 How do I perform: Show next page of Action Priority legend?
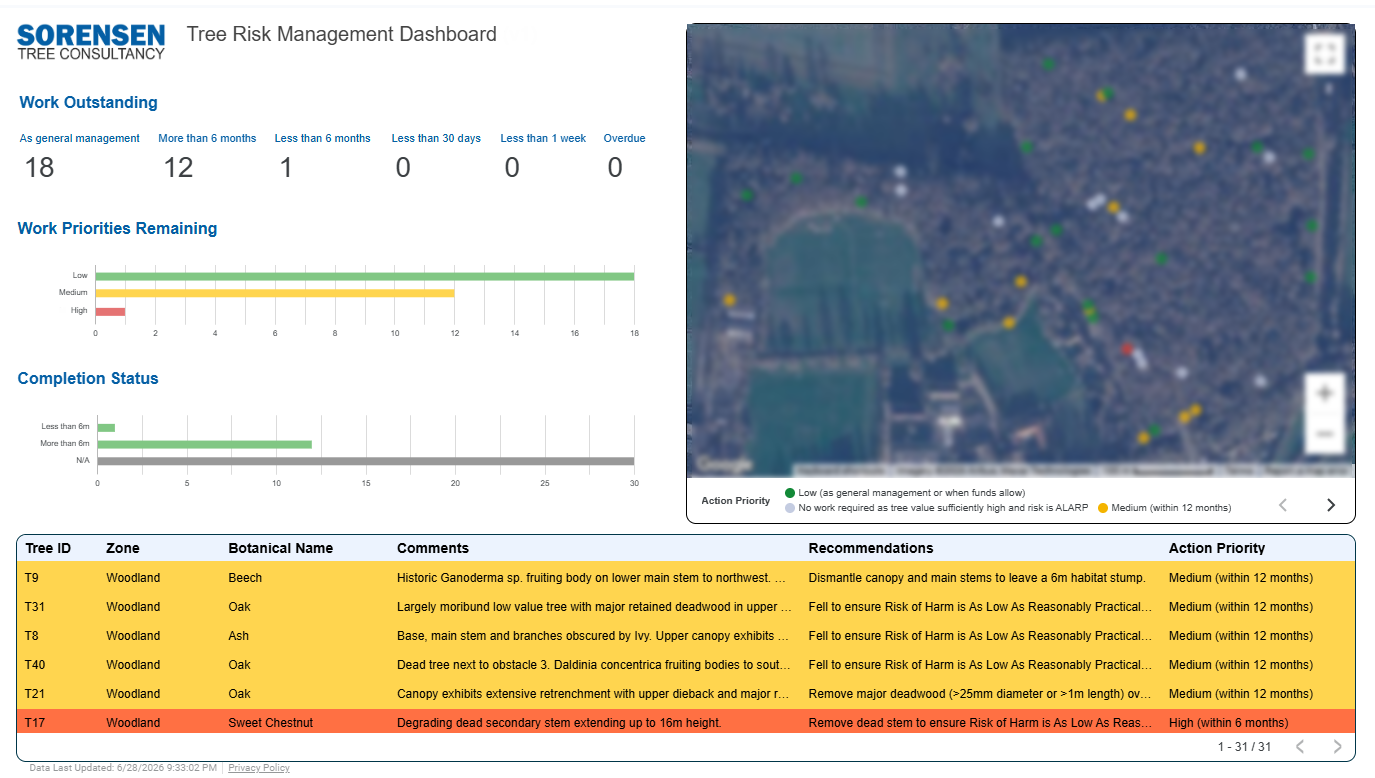[1331, 505]
